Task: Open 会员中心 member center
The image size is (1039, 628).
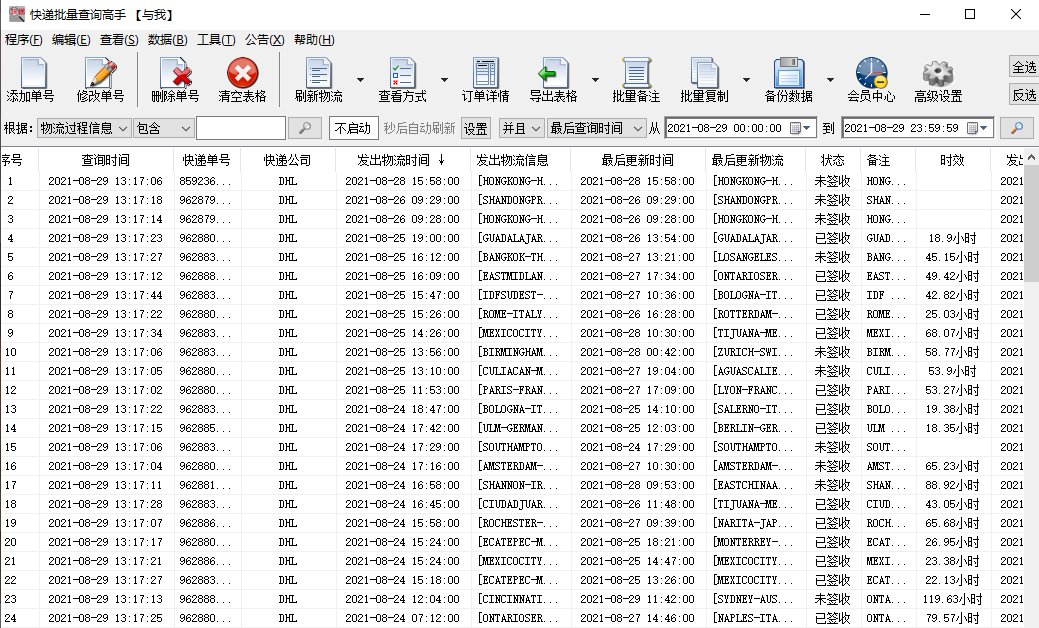Action: (871, 80)
